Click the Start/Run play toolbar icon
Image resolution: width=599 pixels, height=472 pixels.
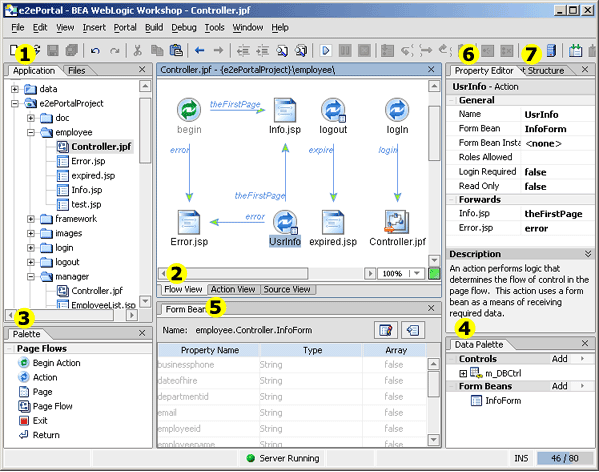coord(325,50)
